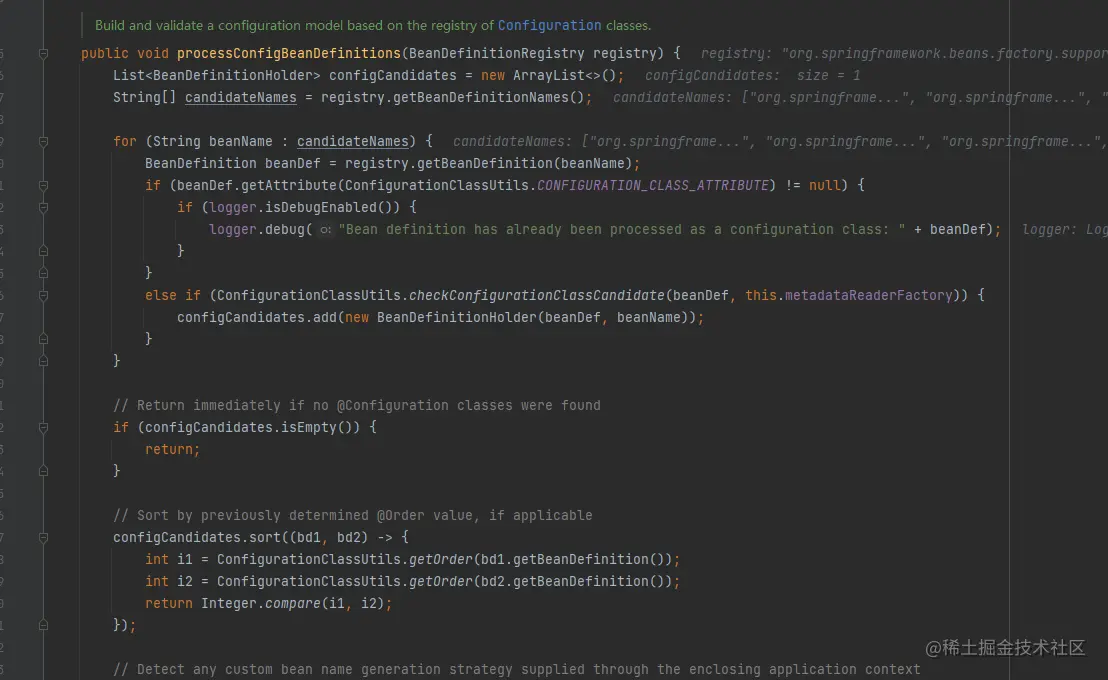This screenshot has height=680, width=1108.
Task: Click the parameter hint icon before "Bean definition" string
Action: coord(325,230)
